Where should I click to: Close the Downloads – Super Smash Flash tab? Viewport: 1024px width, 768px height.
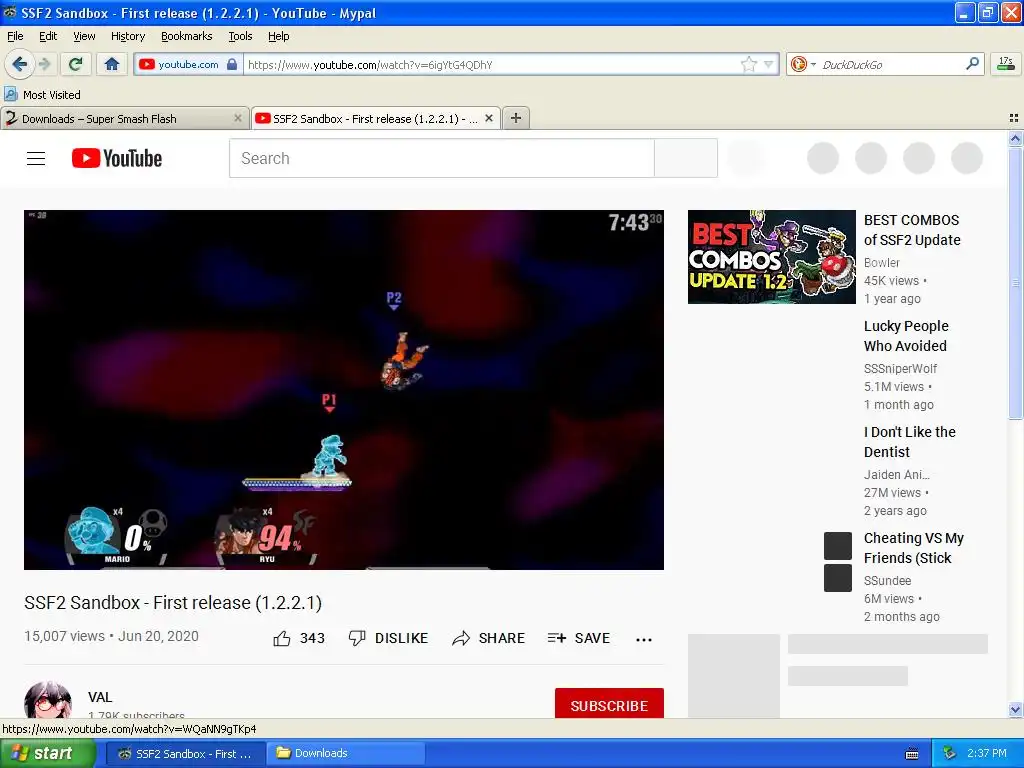pyautogui.click(x=238, y=118)
